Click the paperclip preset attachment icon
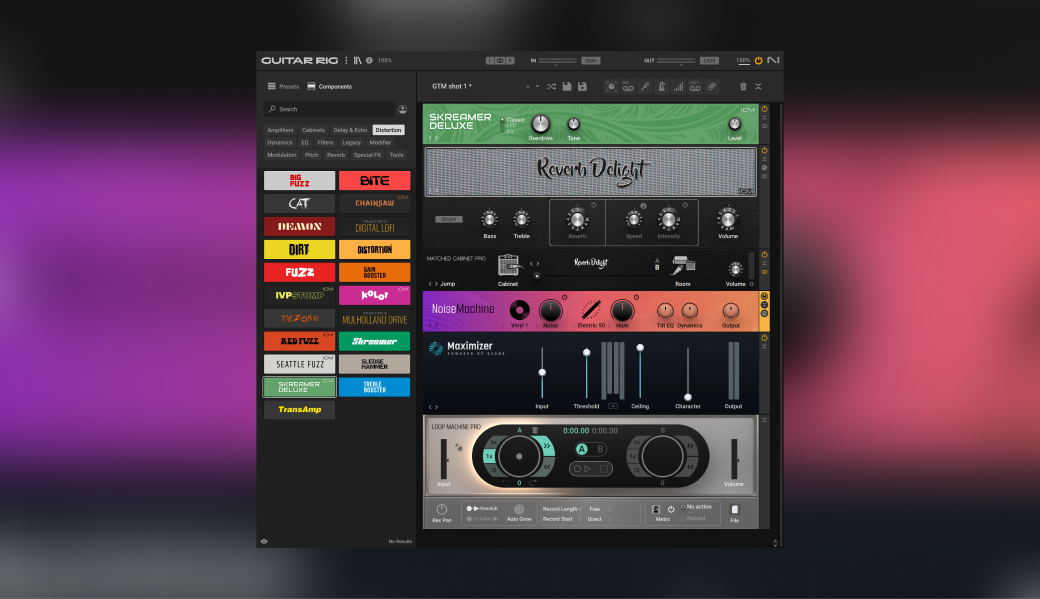Image resolution: width=1040 pixels, height=599 pixels. [x=712, y=86]
